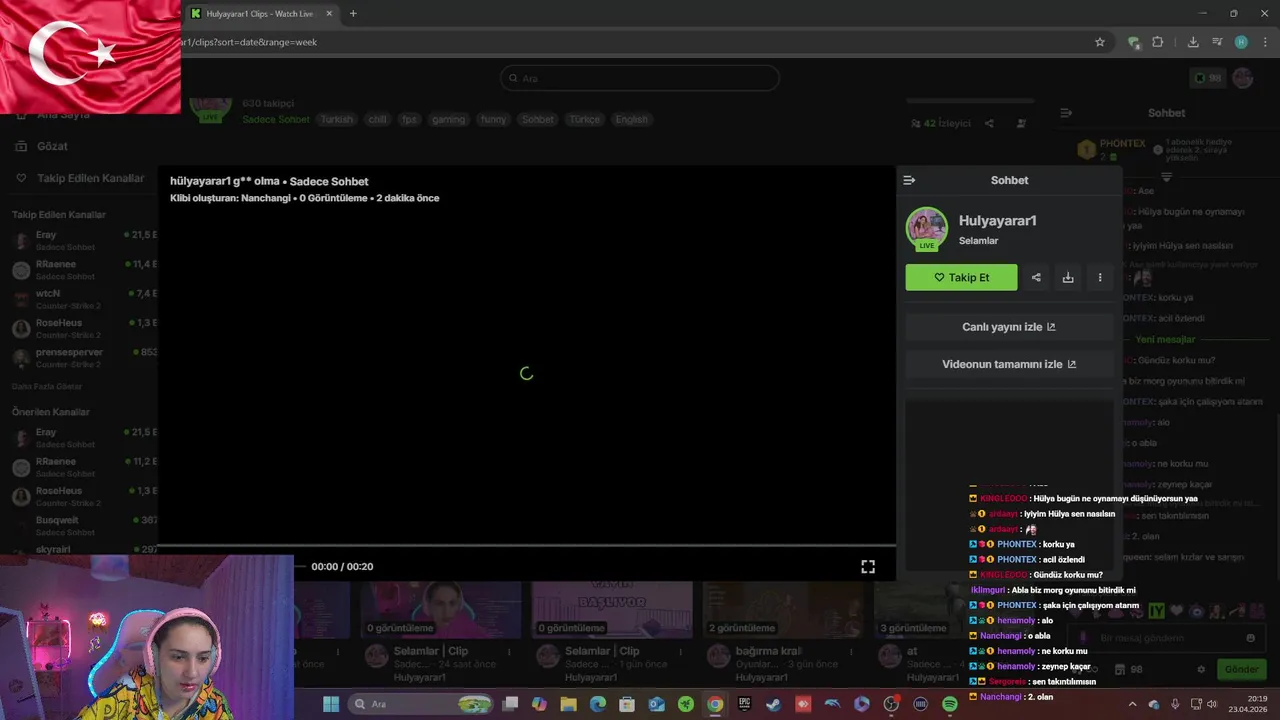Open Google Chrome from the taskbar
The image size is (1280, 720).
point(715,704)
